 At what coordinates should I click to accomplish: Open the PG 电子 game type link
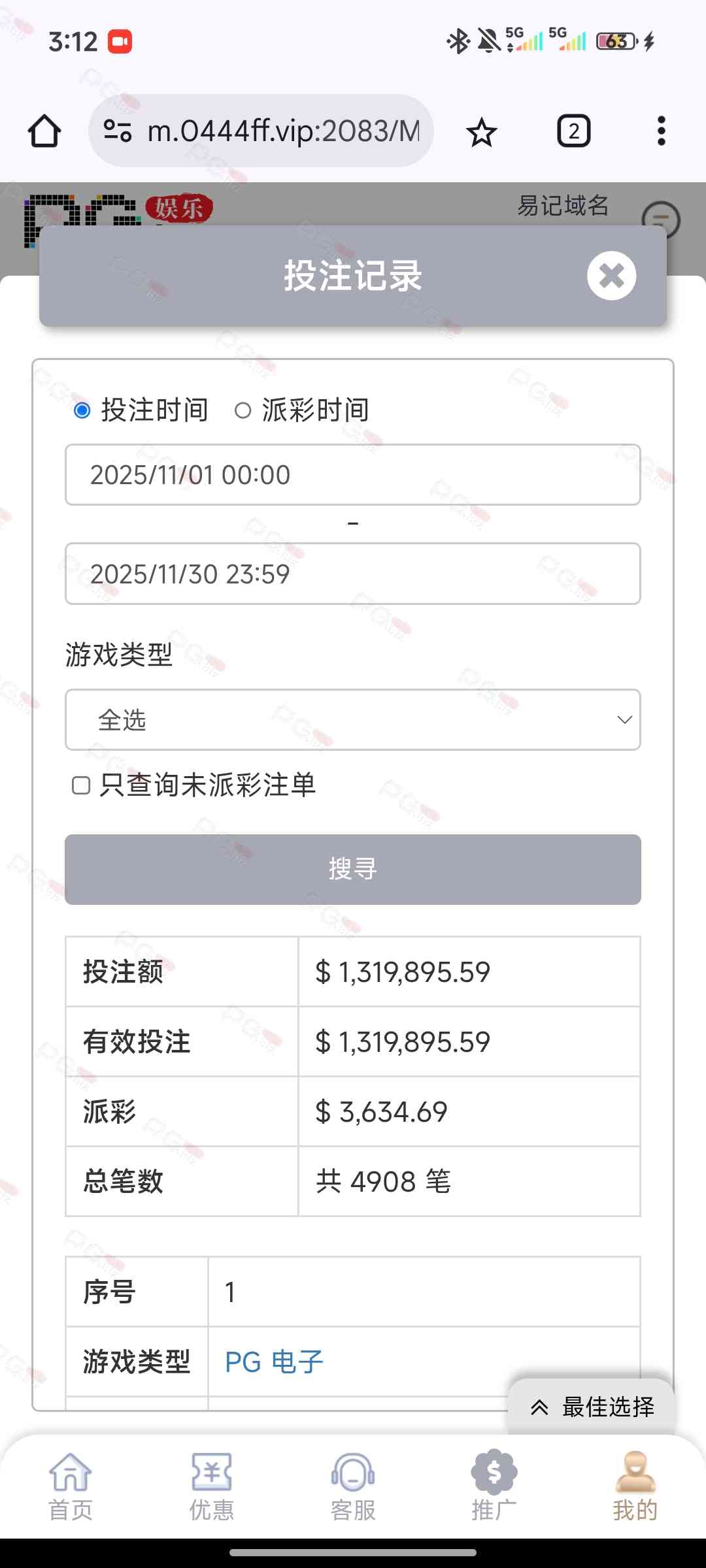click(x=274, y=1362)
